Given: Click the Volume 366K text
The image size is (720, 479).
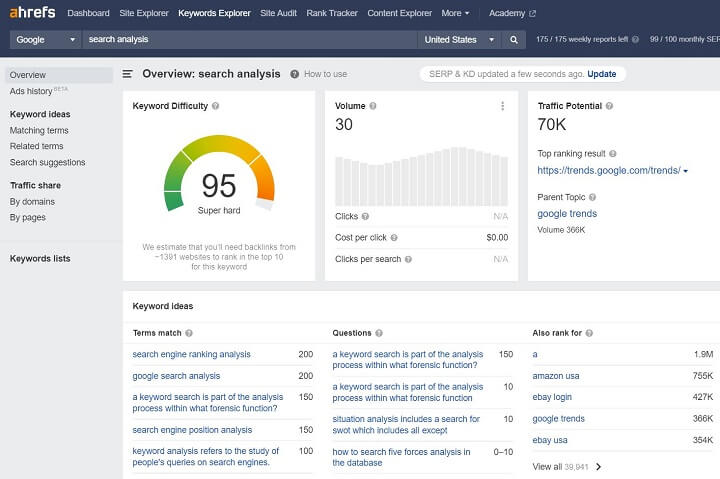Looking at the screenshot, I should point(561,230).
